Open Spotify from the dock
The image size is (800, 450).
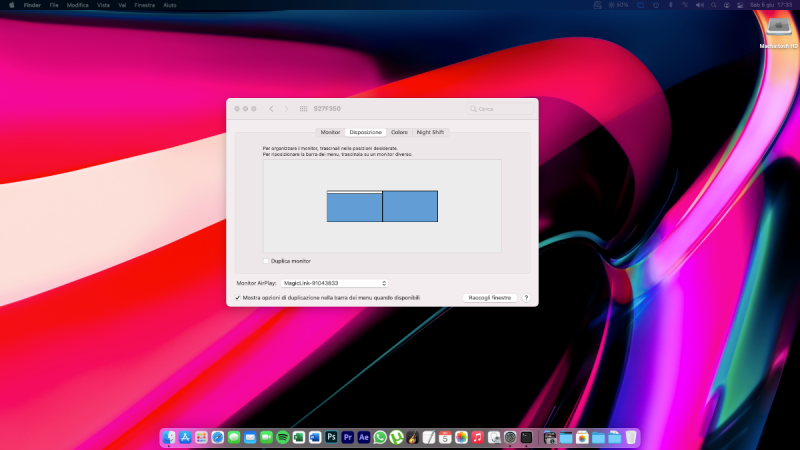click(282, 438)
